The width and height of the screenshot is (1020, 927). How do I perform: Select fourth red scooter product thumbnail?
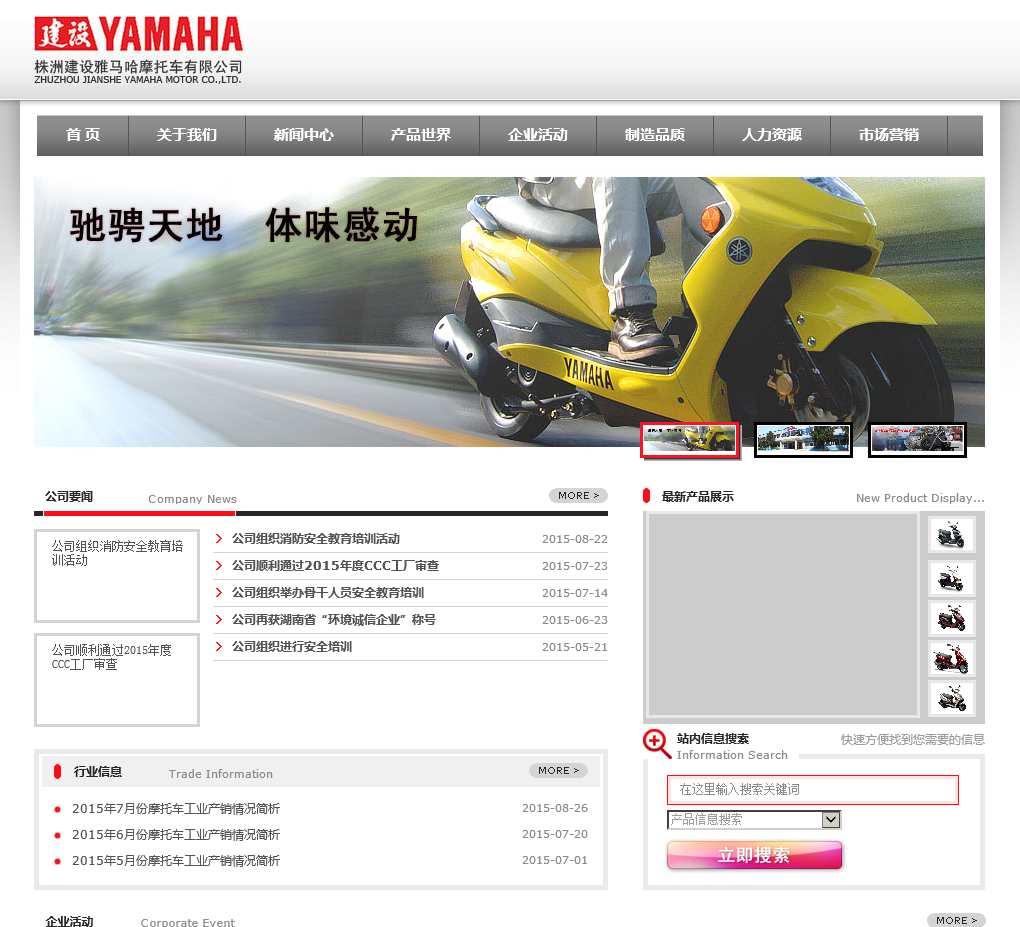click(951, 659)
